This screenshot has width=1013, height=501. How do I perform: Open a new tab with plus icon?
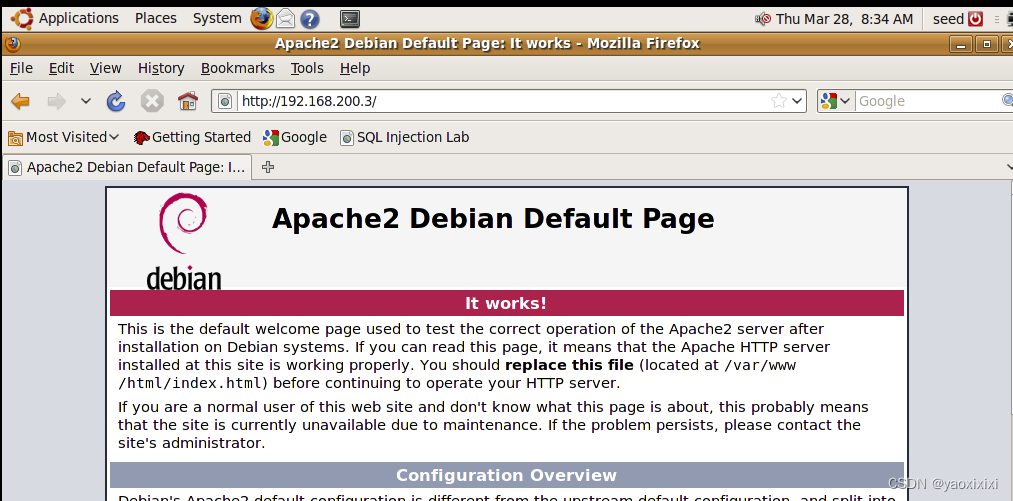[267, 167]
